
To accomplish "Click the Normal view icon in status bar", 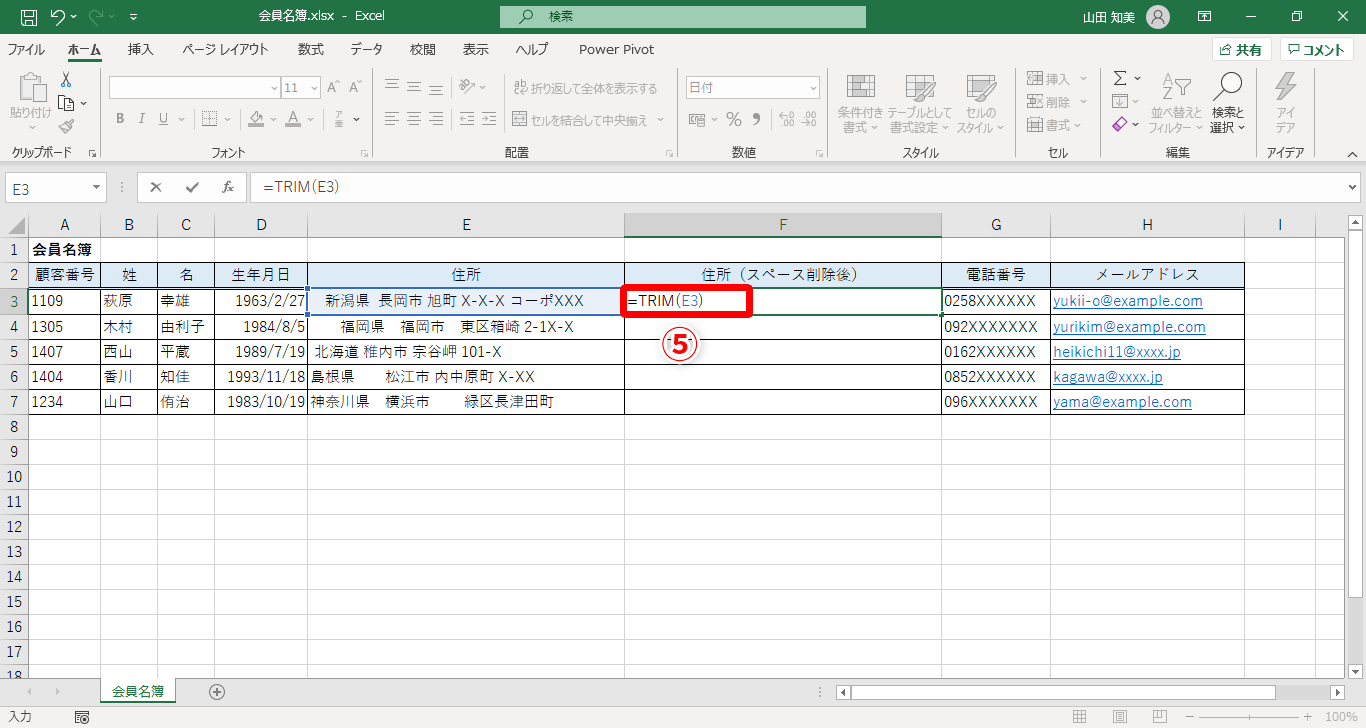I will point(1079,717).
